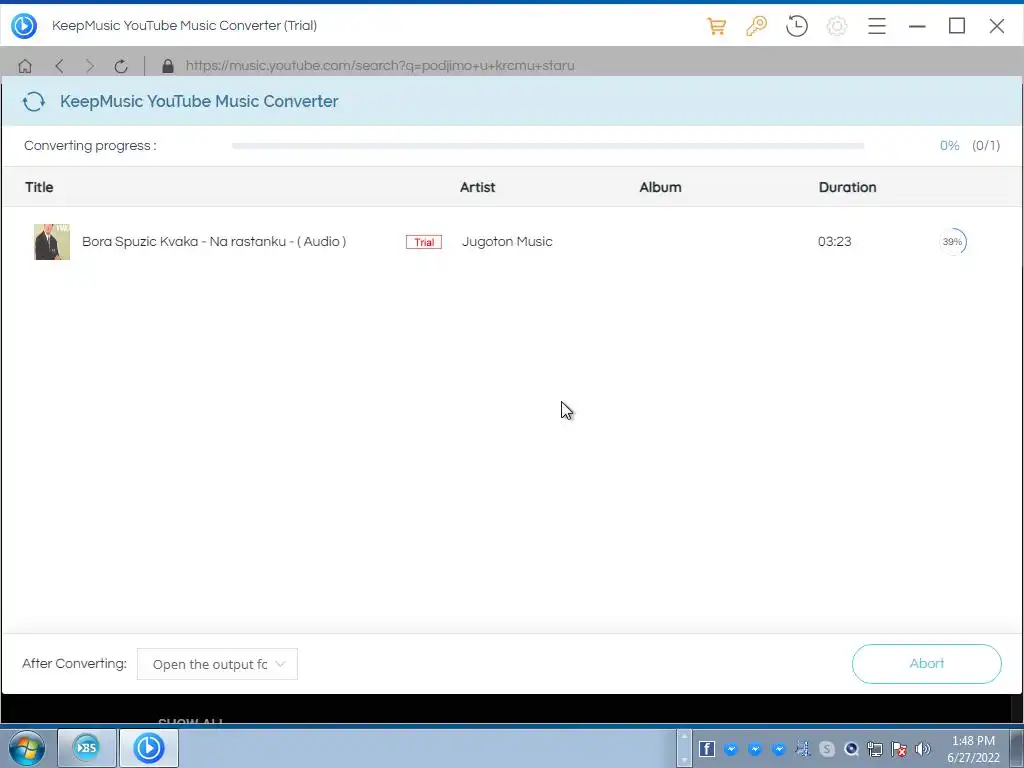Click the Album column header
This screenshot has height=768, width=1024.
(x=660, y=187)
